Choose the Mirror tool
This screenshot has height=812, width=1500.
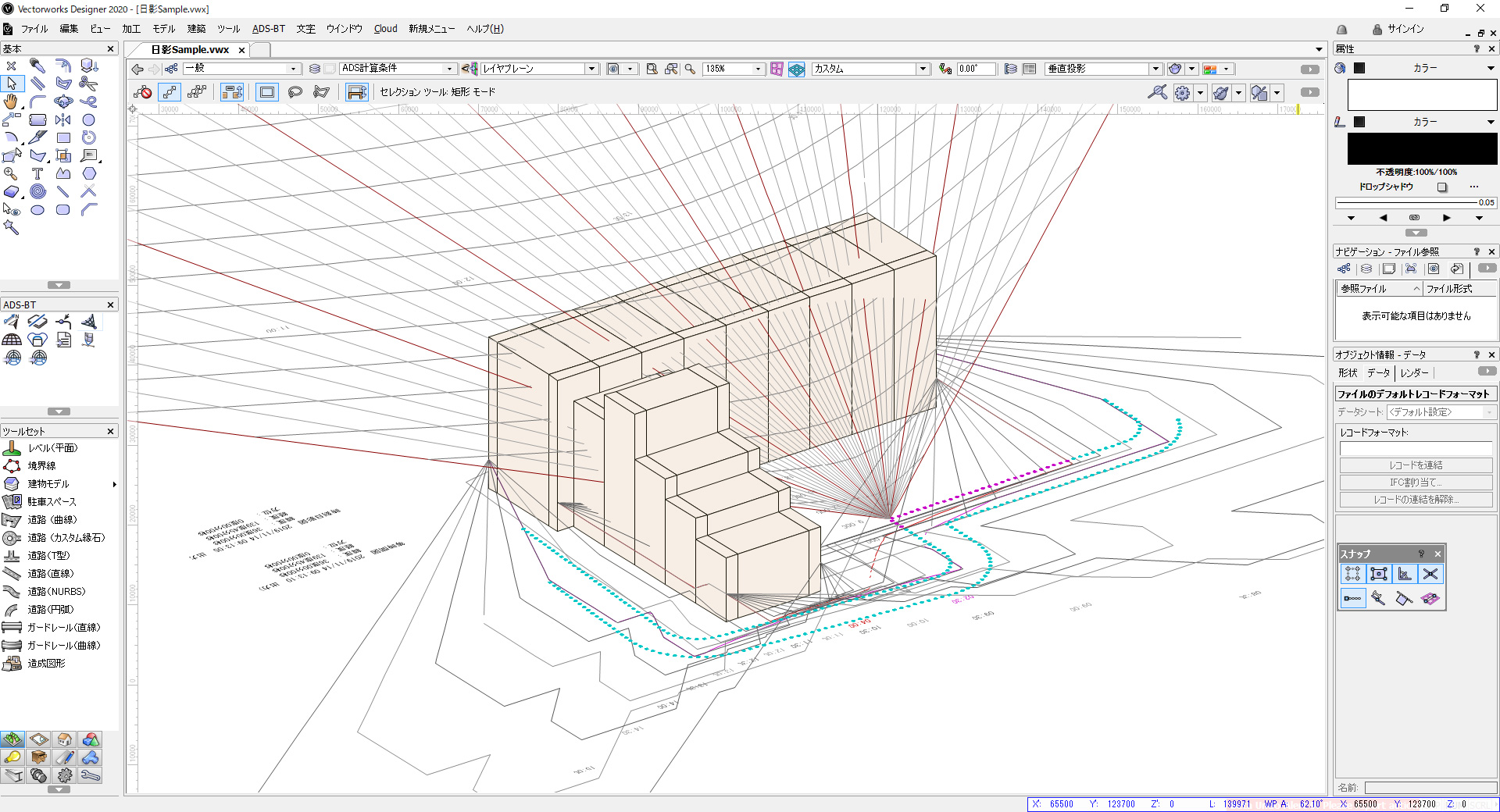click(x=63, y=119)
